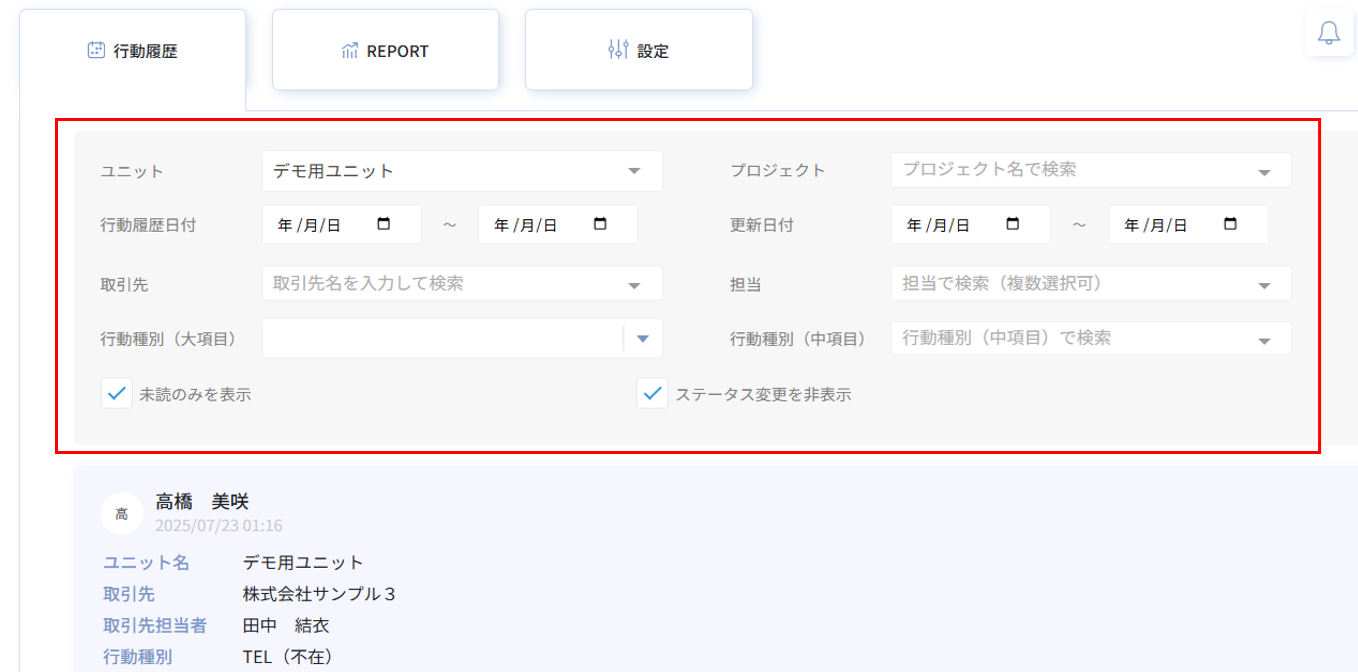This screenshot has height=672, width=1358.
Task: Click the sliders icon on the 設定 tab
Action: click(x=618, y=50)
